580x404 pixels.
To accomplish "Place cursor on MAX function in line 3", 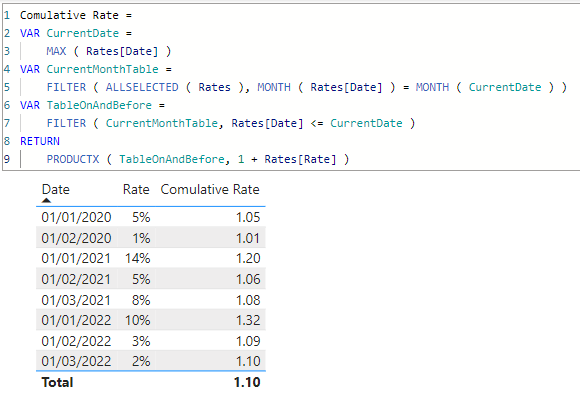I will click(56, 51).
